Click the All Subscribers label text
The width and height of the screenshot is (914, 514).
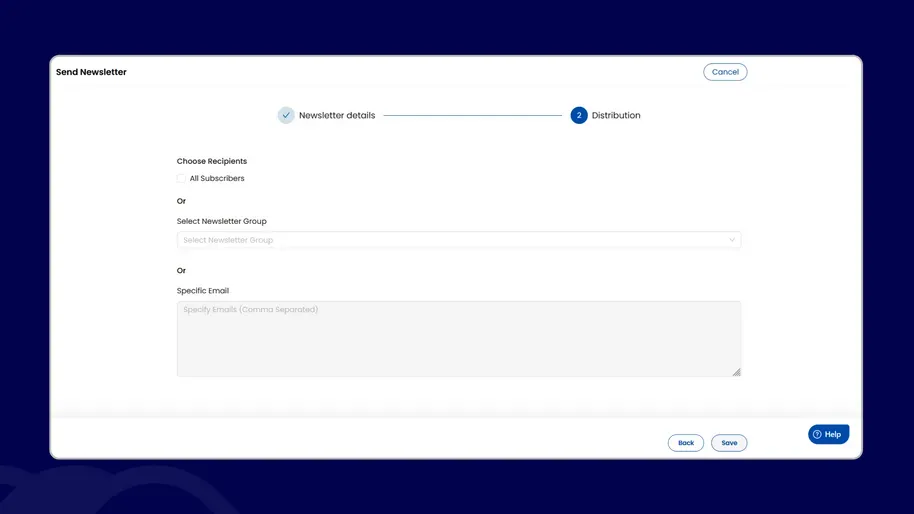pos(217,179)
